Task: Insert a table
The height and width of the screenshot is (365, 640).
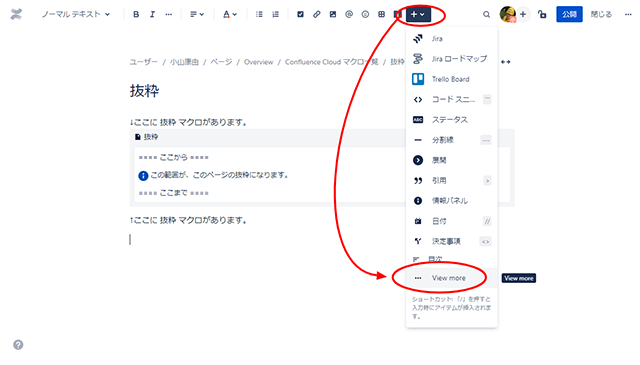Action: pyautogui.click(x=381, y=14)
